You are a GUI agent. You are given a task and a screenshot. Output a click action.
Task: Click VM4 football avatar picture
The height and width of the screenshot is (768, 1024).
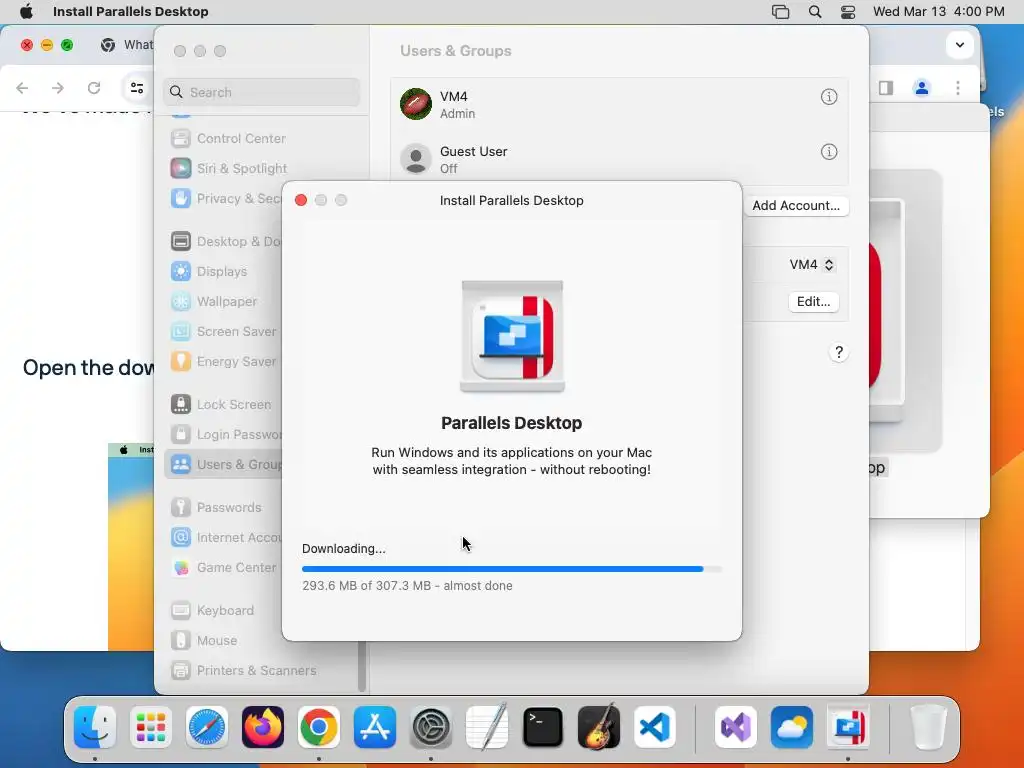(x=416, y=104)
